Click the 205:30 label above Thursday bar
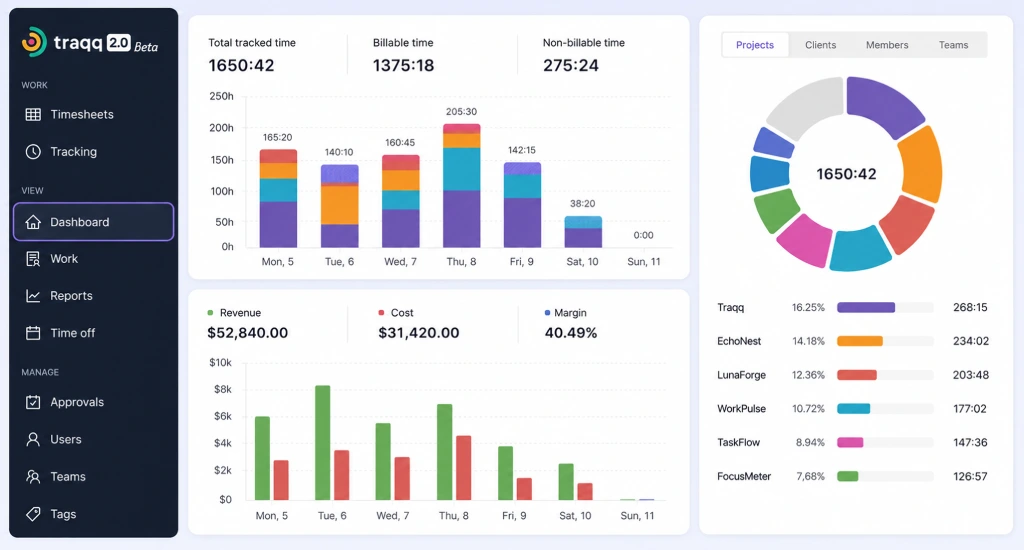Screen dimensions: 1024x550 [461, 112]
